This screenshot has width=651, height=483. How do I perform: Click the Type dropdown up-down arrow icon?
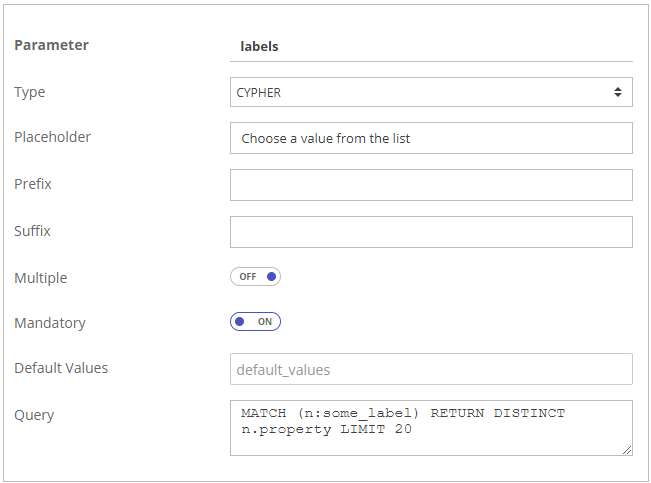[x=618, y=93]
